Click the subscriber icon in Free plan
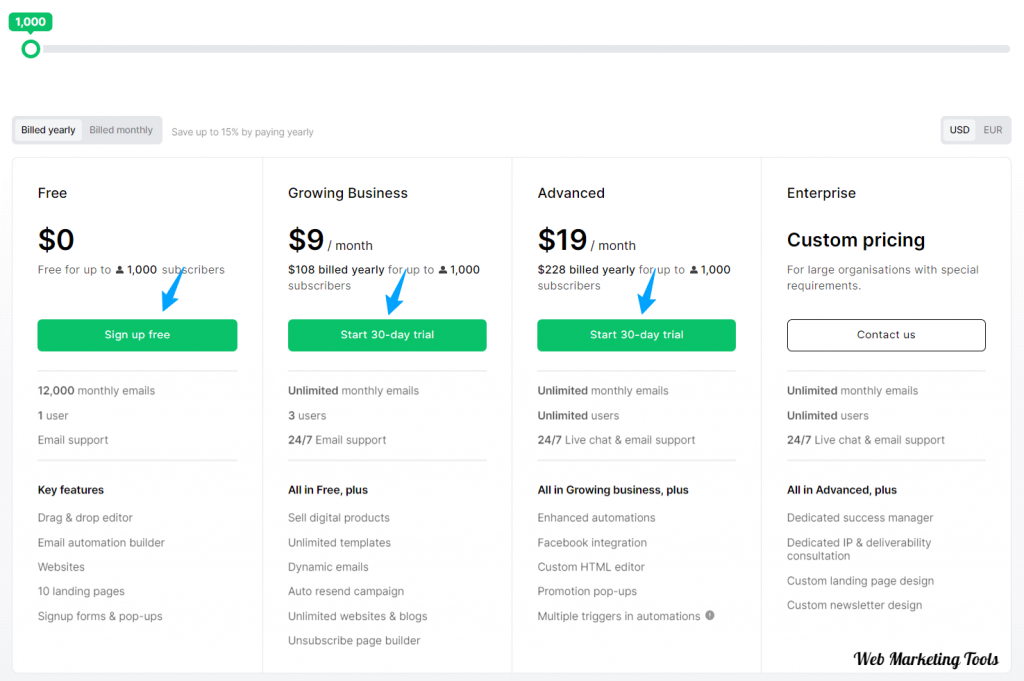The width and height of the screenshot is (1024, 681). 120,270
